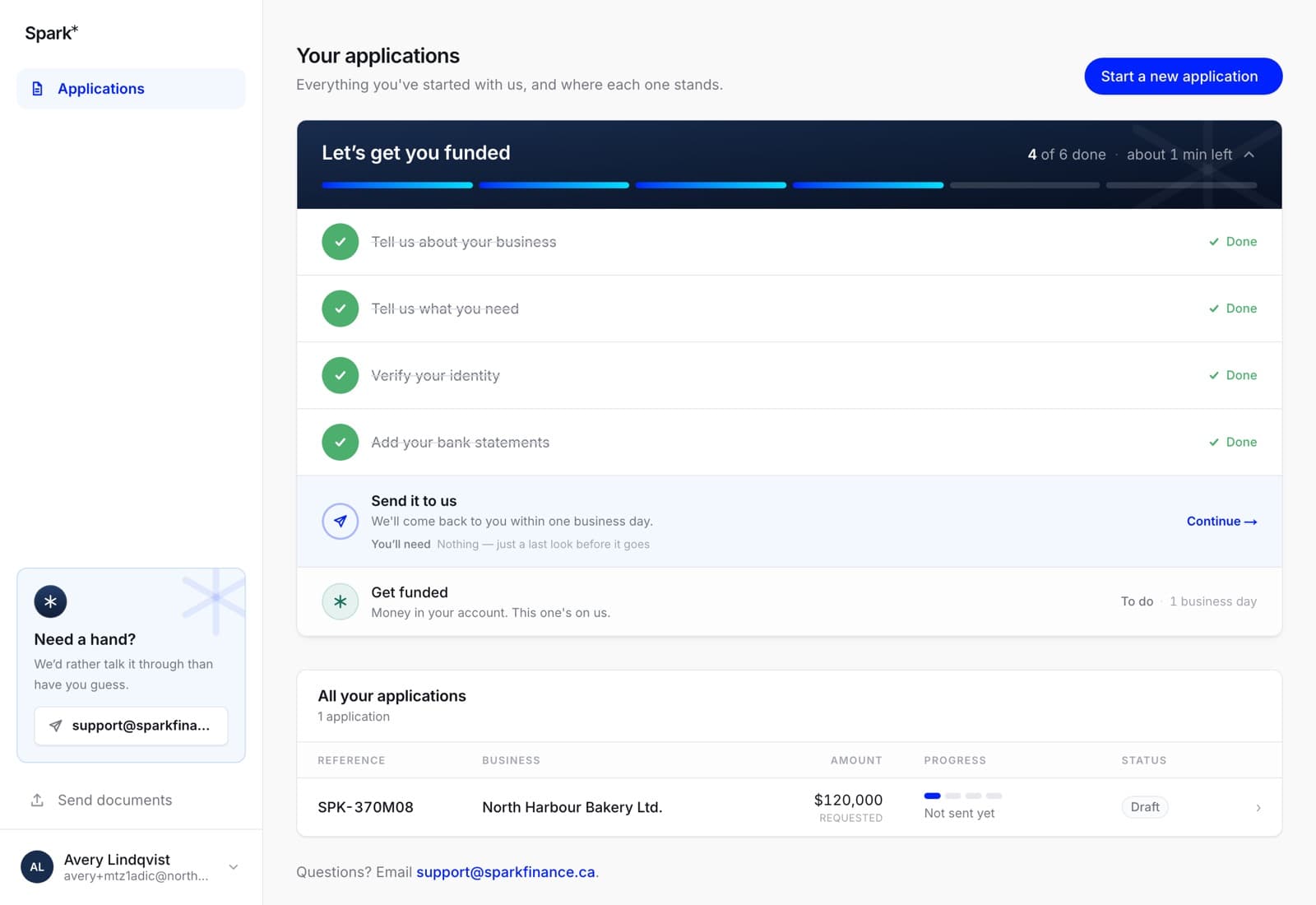Click the STATUS column header
Screen dimensions: 1316x905
point(1144,760)
